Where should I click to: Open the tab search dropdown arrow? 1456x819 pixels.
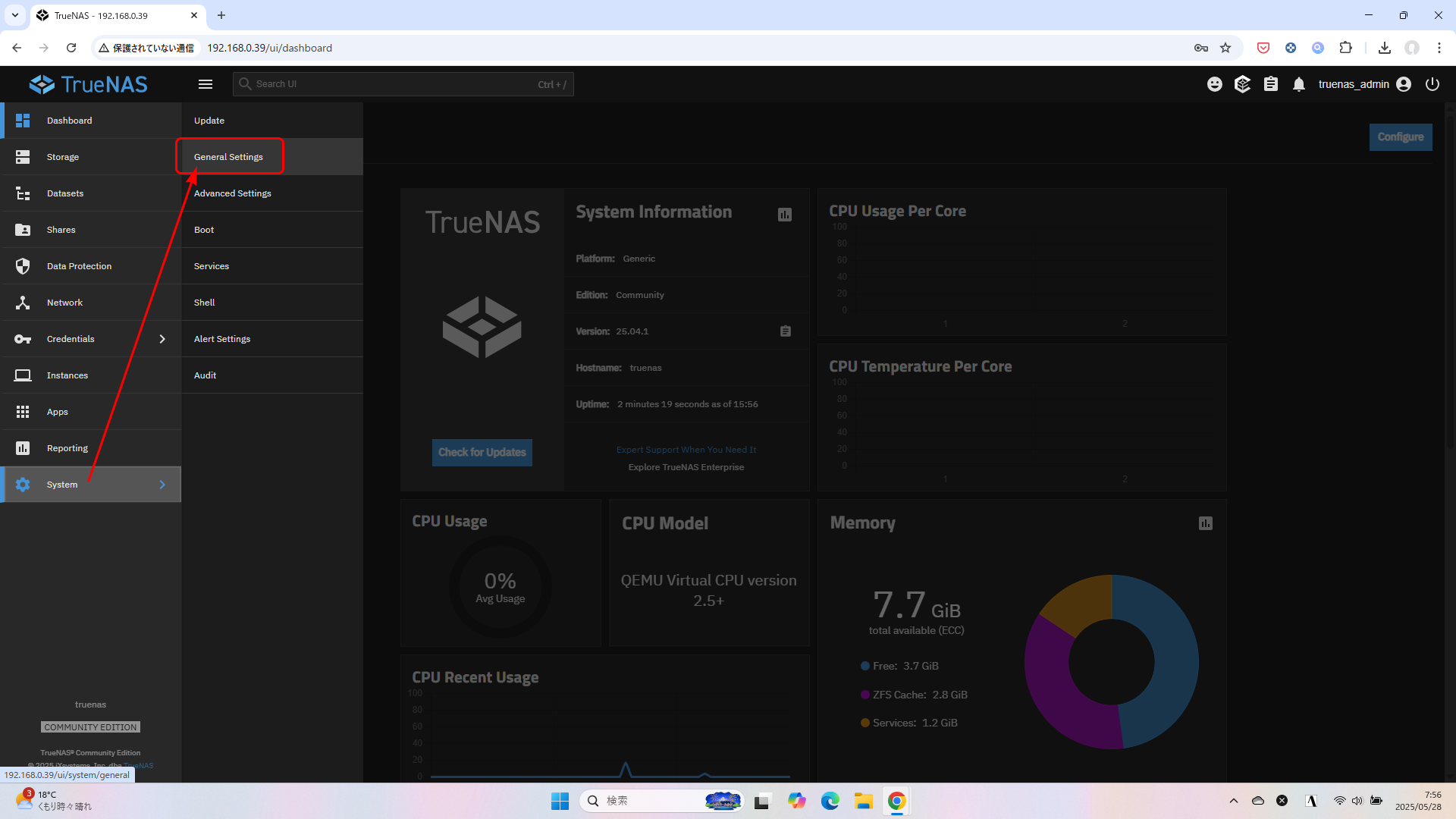point(14,15)
